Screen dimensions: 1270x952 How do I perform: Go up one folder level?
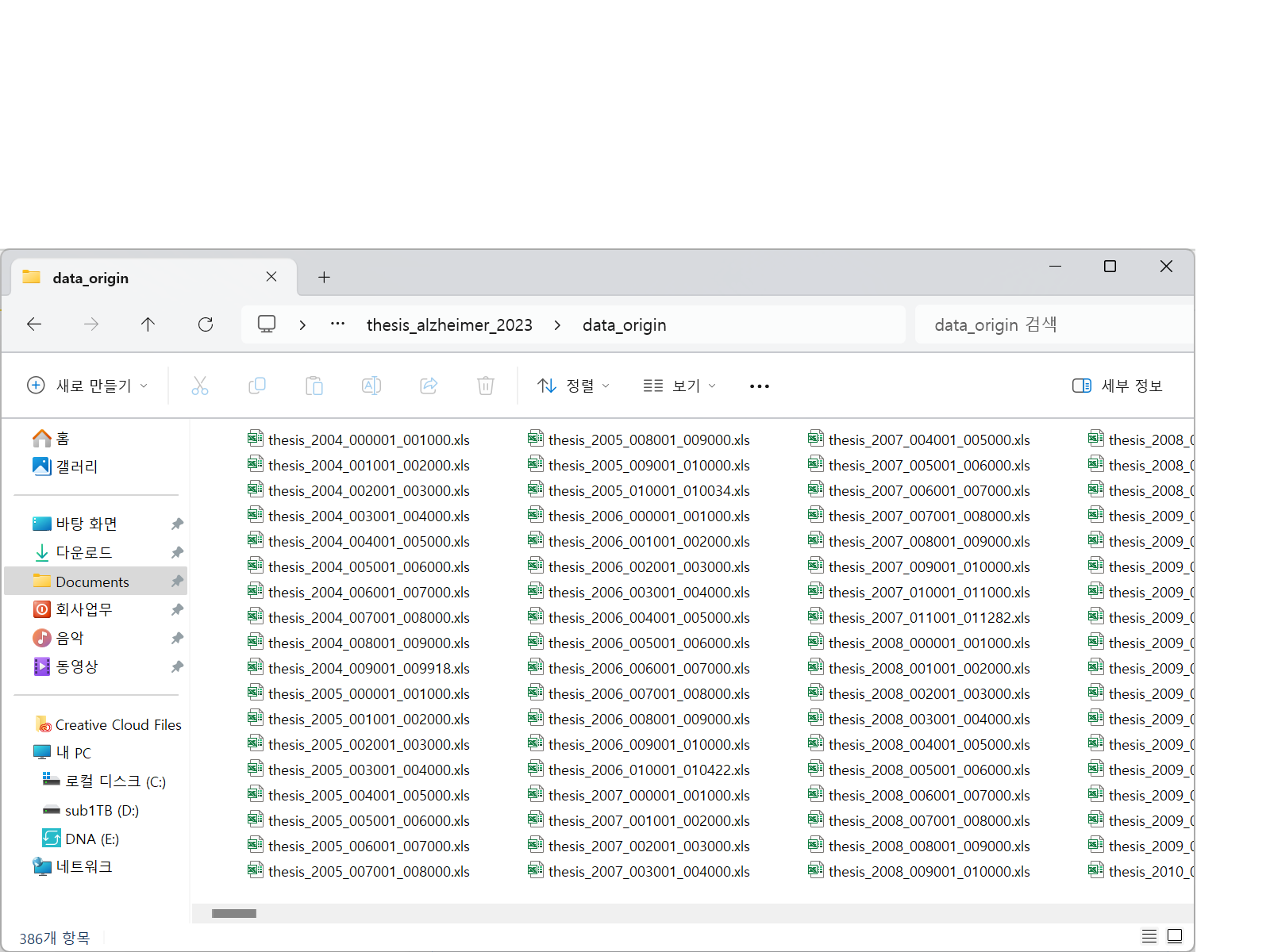(148, 324)
